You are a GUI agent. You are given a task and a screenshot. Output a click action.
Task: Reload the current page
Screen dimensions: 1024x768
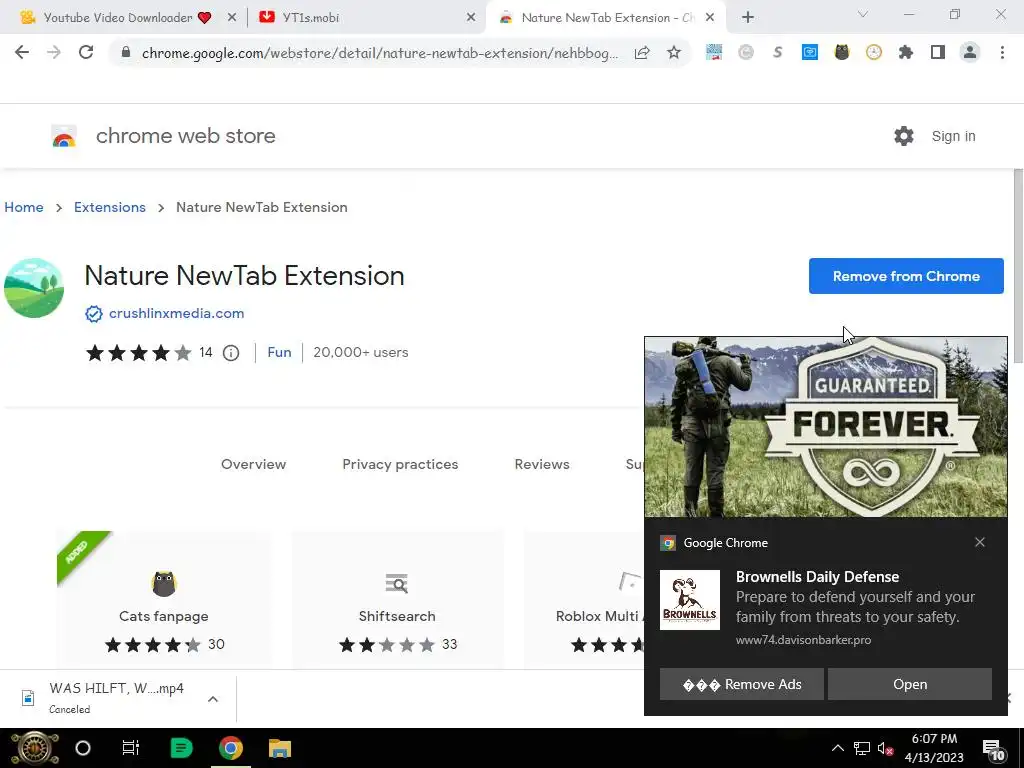coord(86,53)
